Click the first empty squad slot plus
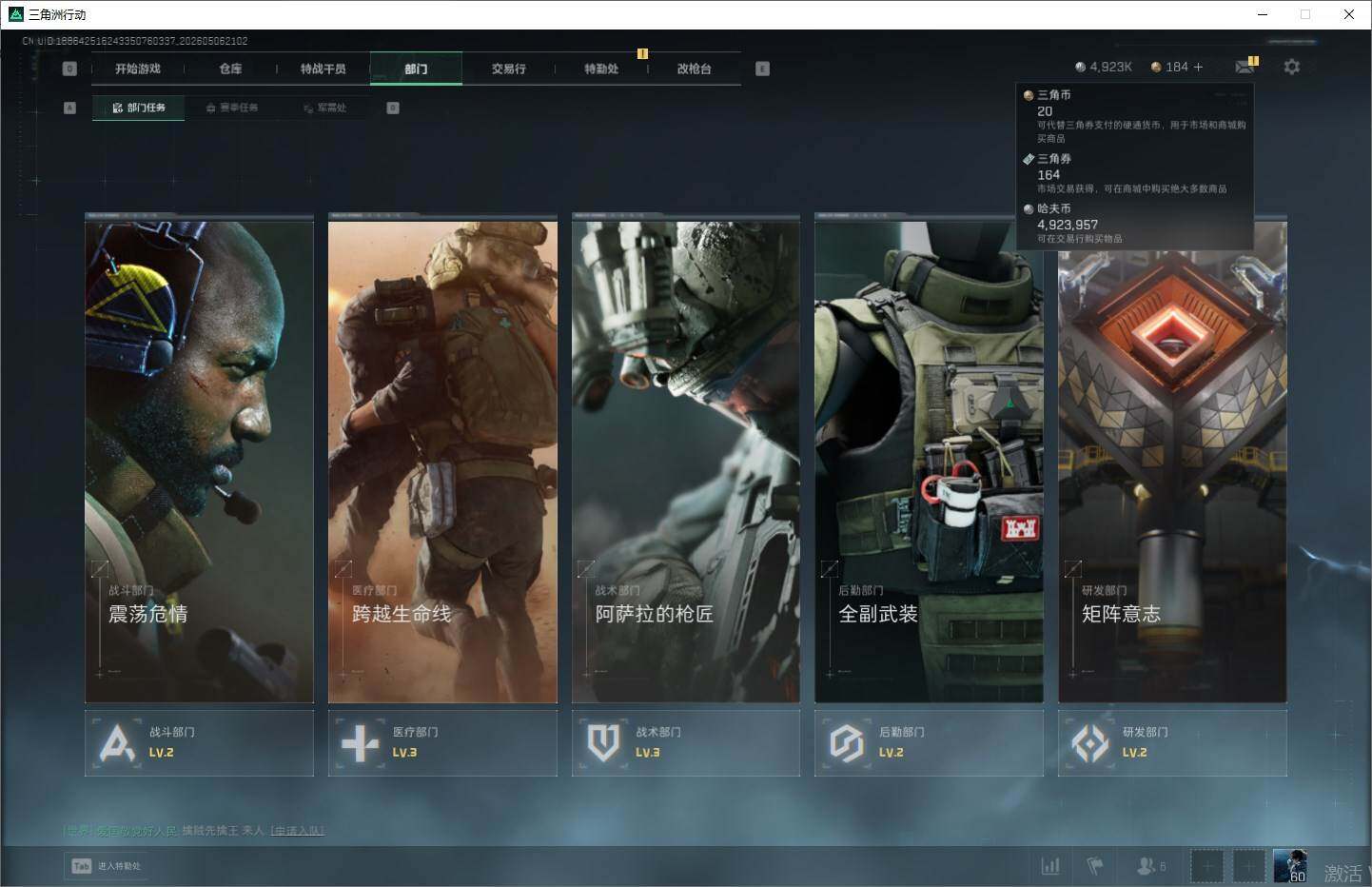The image size is (1372, 887). coord(1207,866)
